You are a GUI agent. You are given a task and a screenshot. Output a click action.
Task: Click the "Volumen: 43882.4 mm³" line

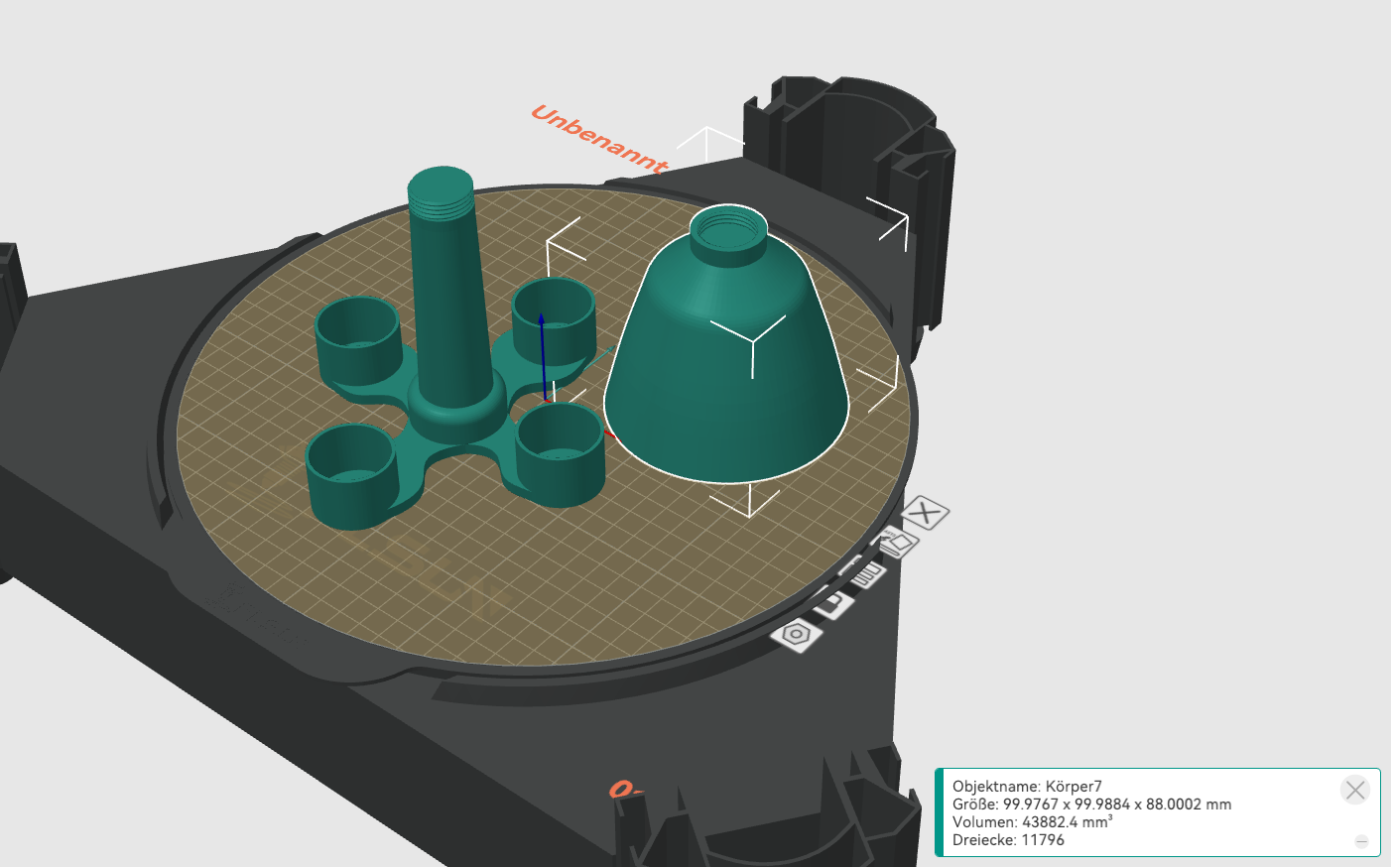pyautogui.click(x=1032, y=822)
